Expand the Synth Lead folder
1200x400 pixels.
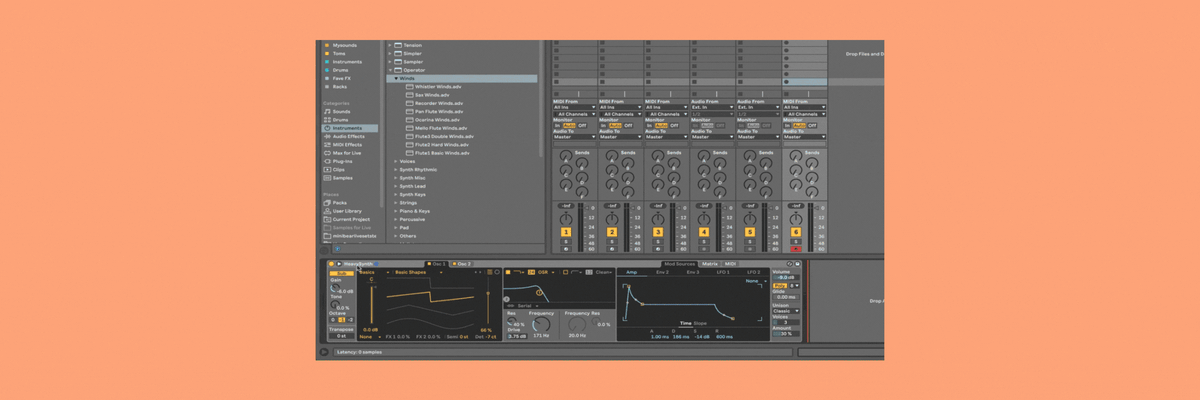396,186
